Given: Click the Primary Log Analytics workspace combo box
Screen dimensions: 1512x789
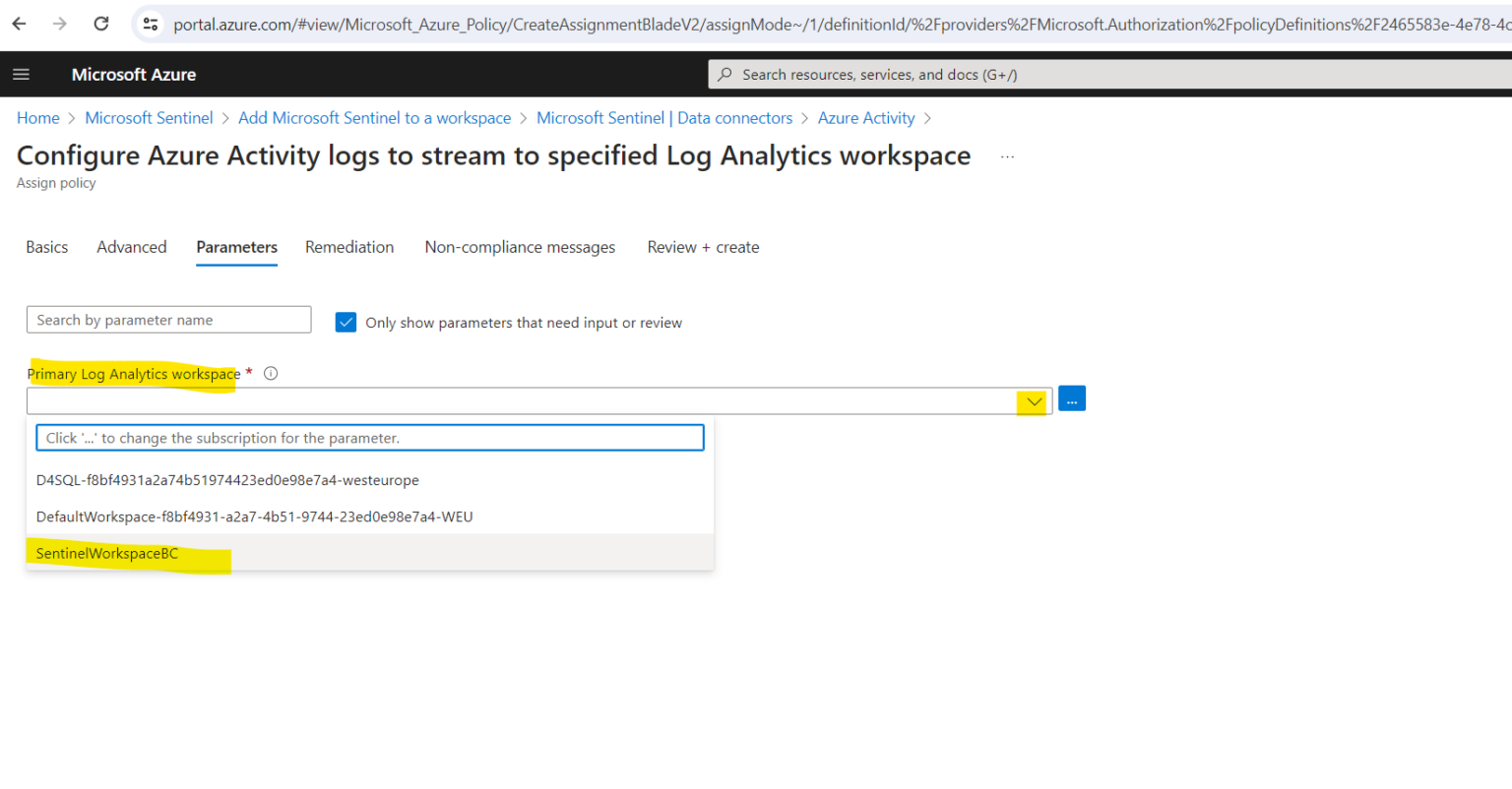Looking at the screenshot, I should pos(539,400).
